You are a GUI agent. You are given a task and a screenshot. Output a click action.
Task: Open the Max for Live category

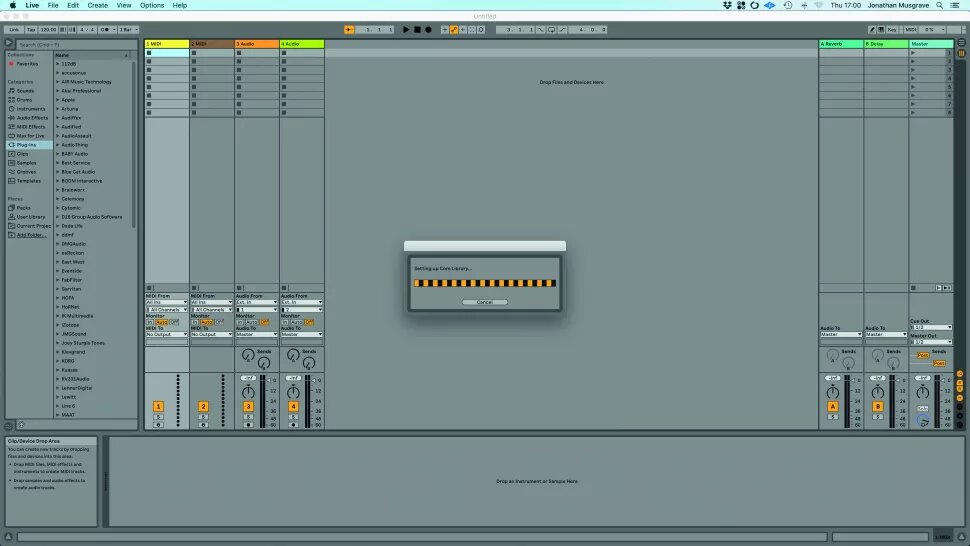[31, 136]
